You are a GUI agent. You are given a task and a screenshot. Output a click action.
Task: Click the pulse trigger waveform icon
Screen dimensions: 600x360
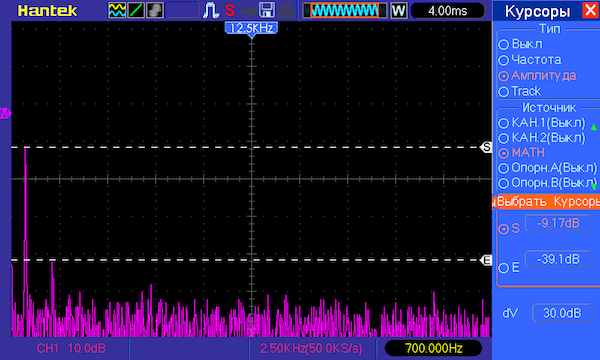[x=211, y=10]
